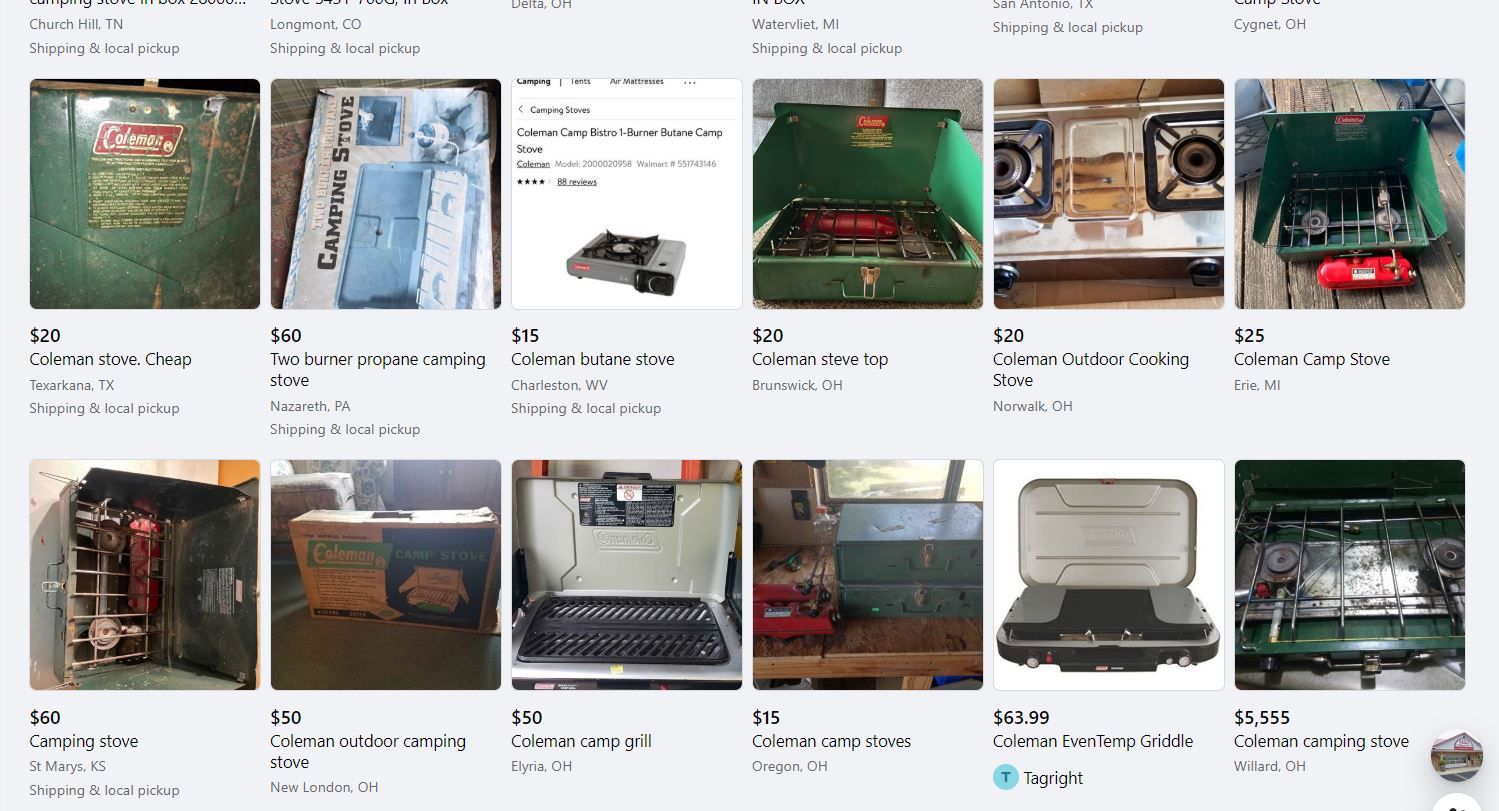Viewport: 1499px width, 811px height.
Task: View the Coleman butane stove listing image
Action: pos(627,194)
